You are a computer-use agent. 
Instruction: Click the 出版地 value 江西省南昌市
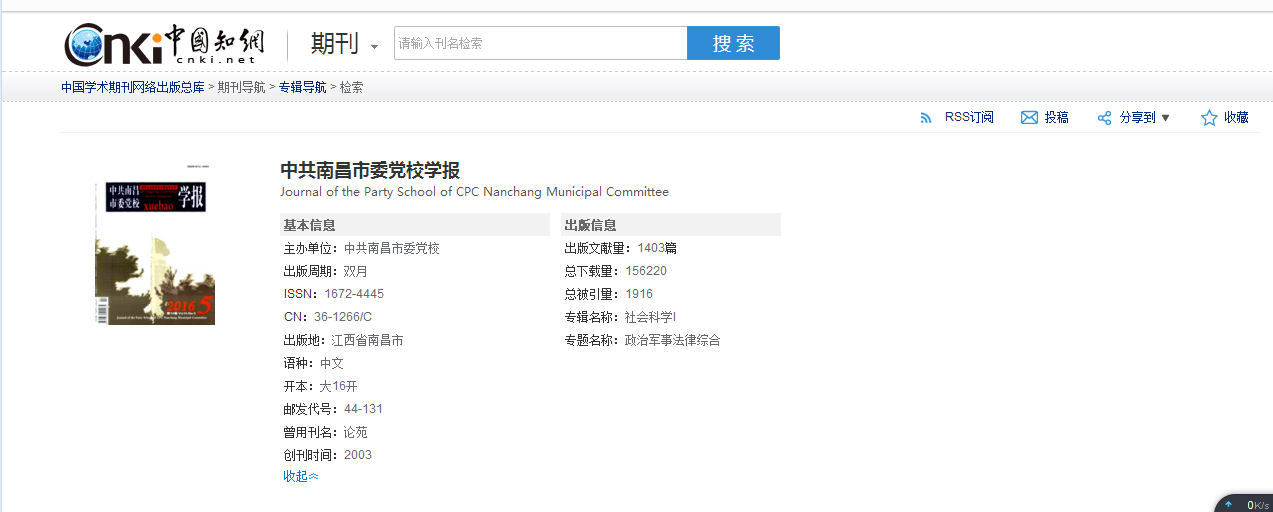tap(368, 340)
